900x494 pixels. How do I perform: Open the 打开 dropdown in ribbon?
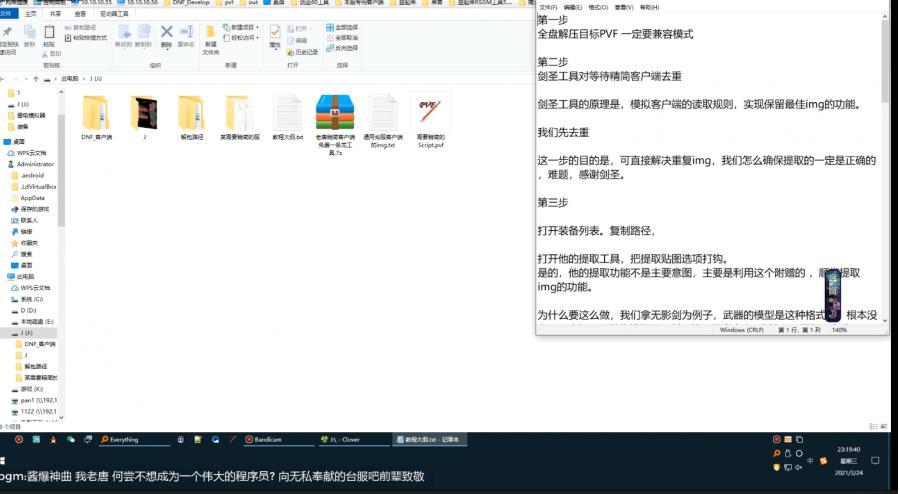(300, 29)
